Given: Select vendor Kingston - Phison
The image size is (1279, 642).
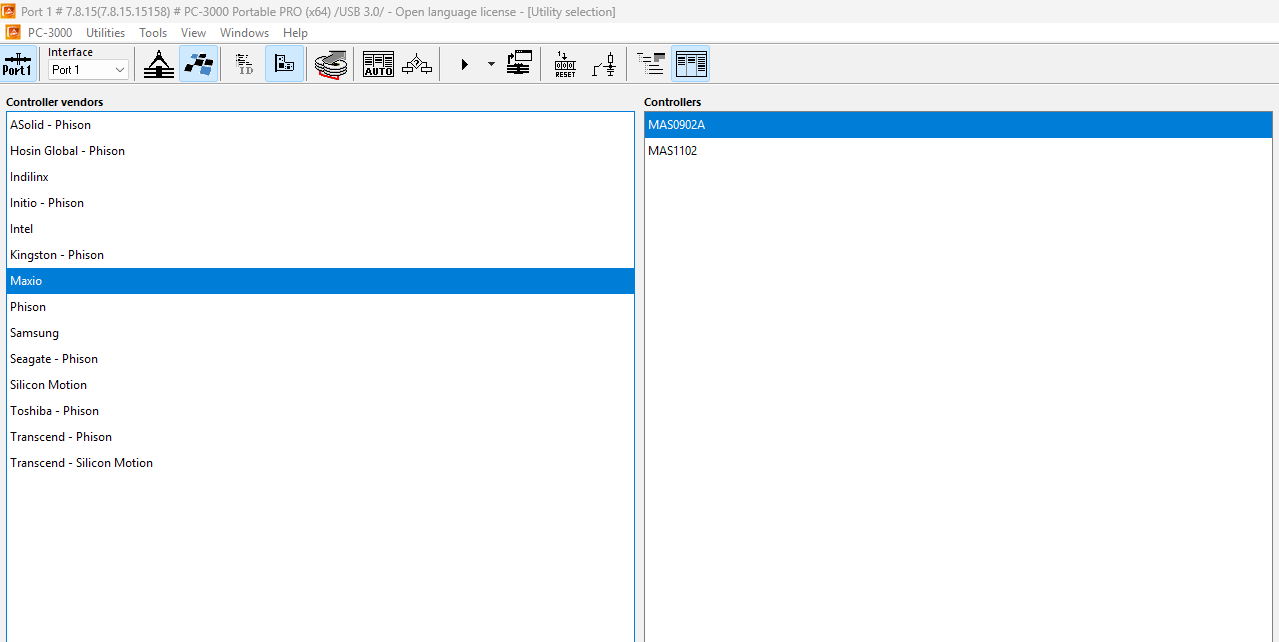Looking at the screenshot, I should pos(320,255).
